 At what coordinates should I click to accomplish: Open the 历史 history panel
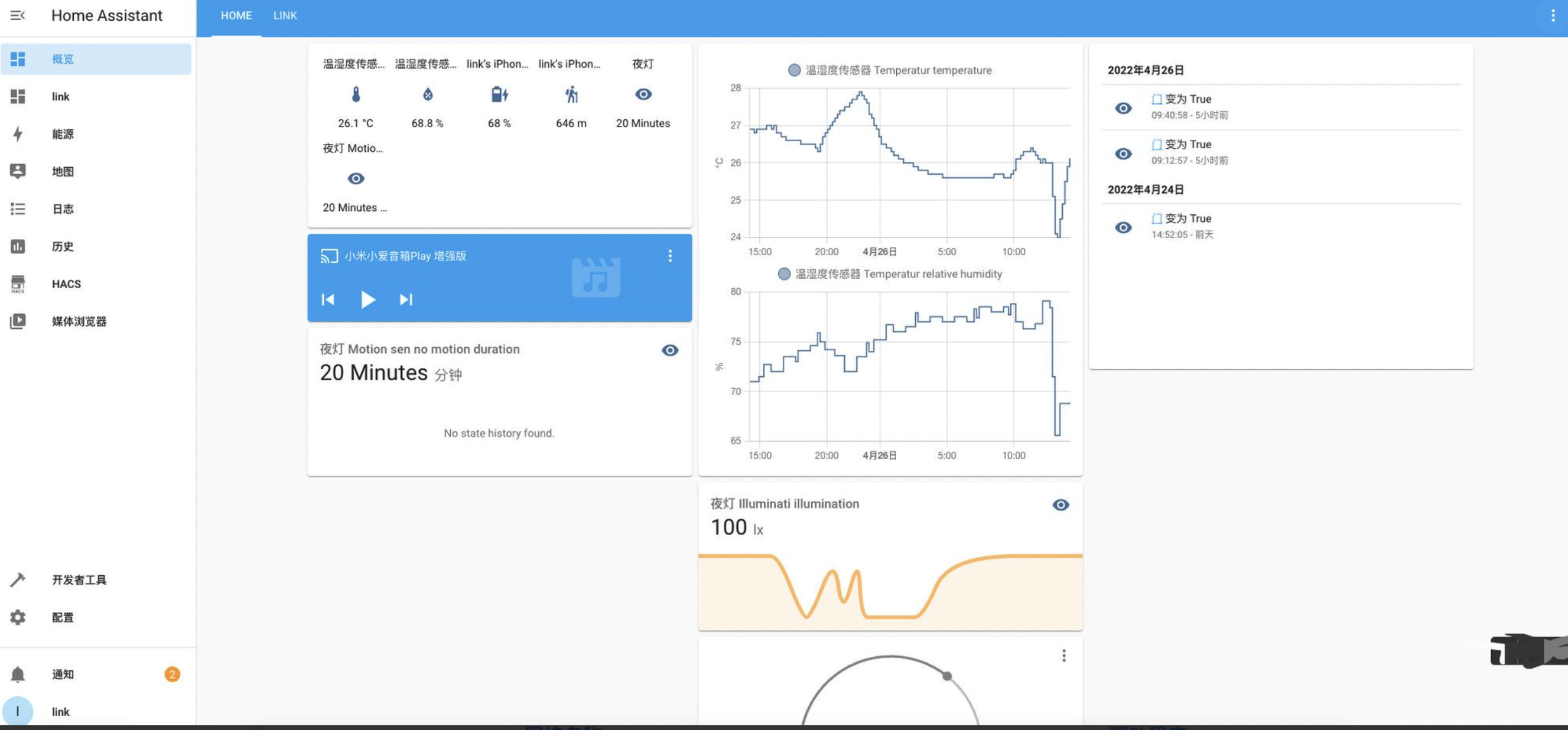tap(96, 246)
